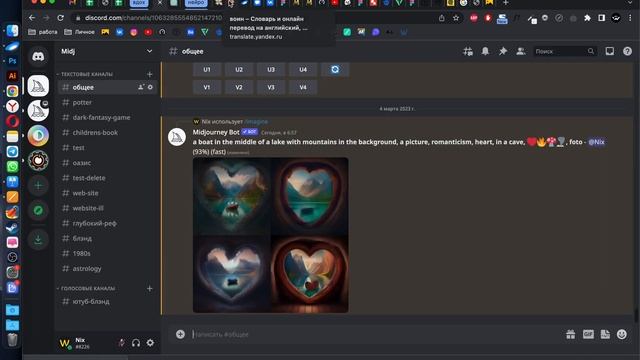Viewport: 640px width, 360px height.
Task: Click the message input field
Action: pyautogui.click(x=376, y=334)
